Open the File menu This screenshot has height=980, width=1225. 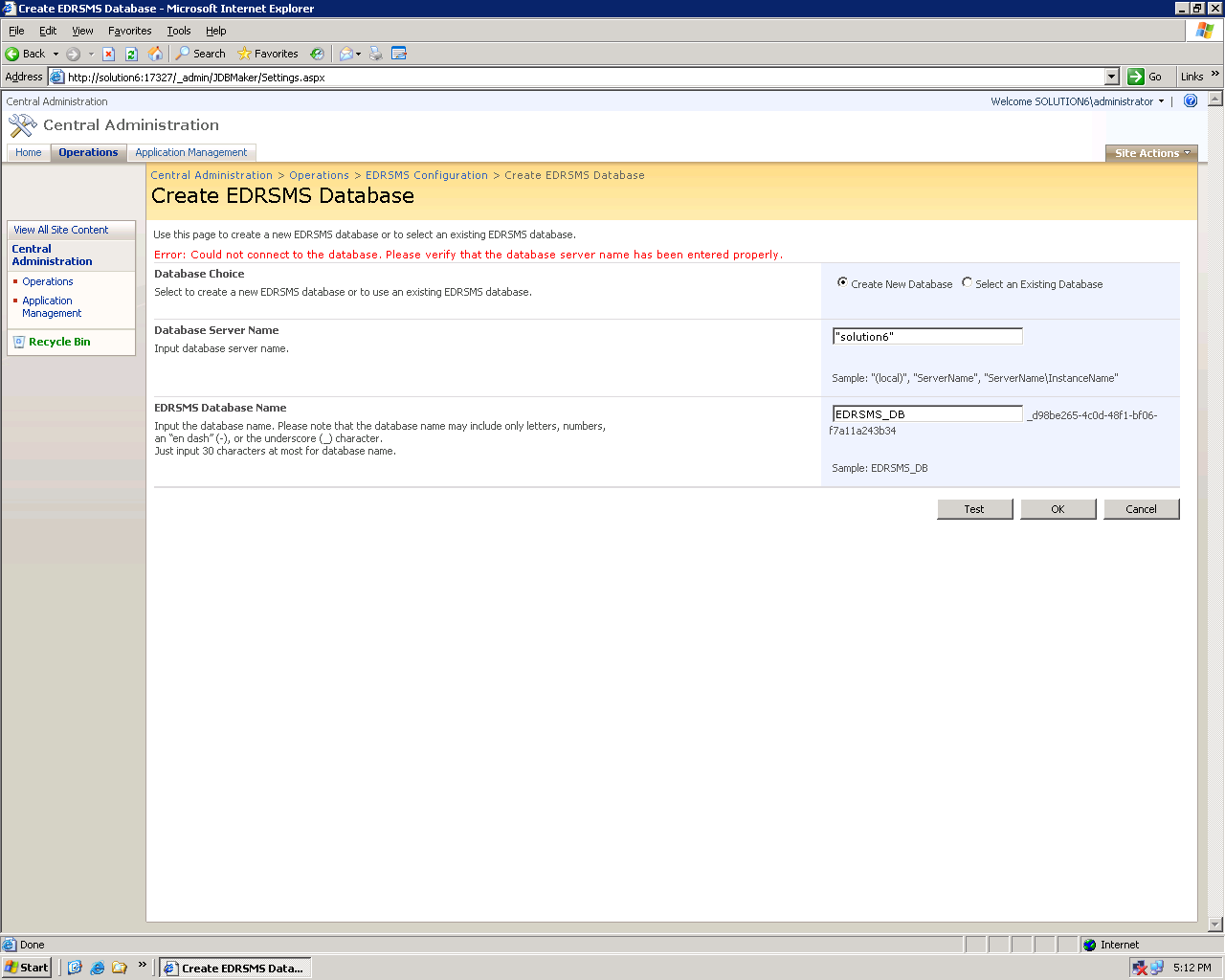click(16, 31)
